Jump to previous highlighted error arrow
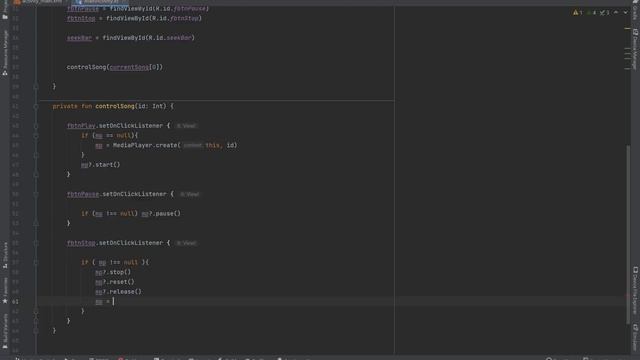The width and height of the screenshot is (640, 360). [x=616, y=13]
